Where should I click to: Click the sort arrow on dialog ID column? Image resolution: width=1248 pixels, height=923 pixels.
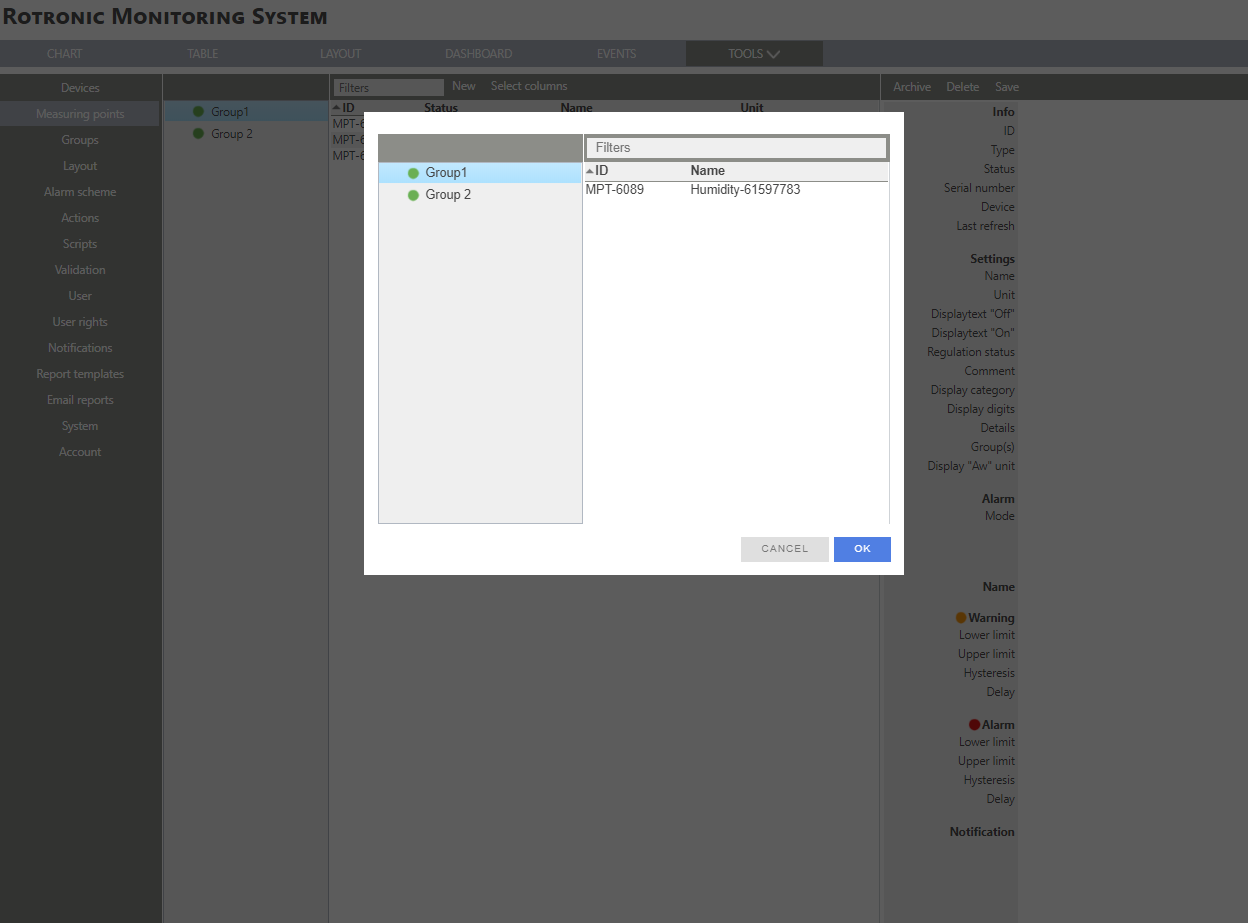point(590,171)
